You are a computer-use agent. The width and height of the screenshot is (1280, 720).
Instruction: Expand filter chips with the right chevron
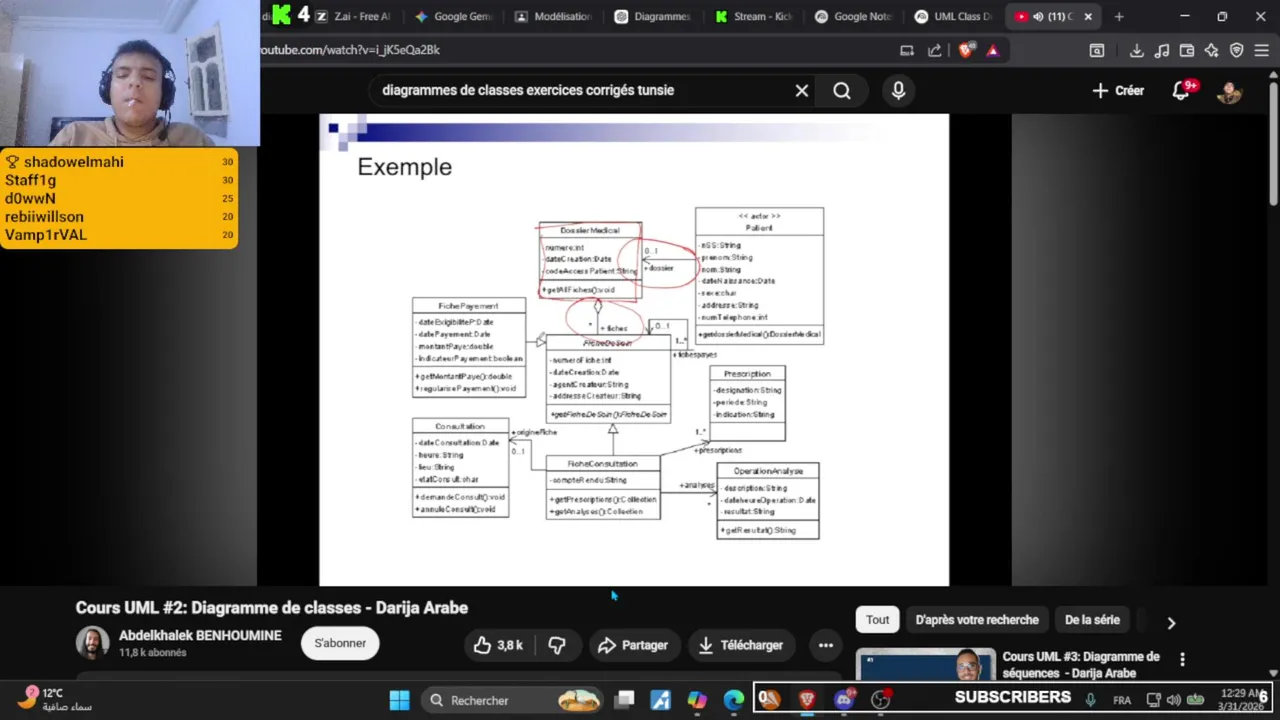point(1171,622)
